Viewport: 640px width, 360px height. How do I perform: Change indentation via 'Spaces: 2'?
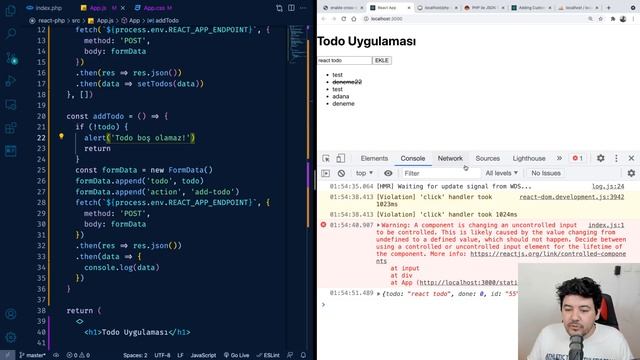135,355
